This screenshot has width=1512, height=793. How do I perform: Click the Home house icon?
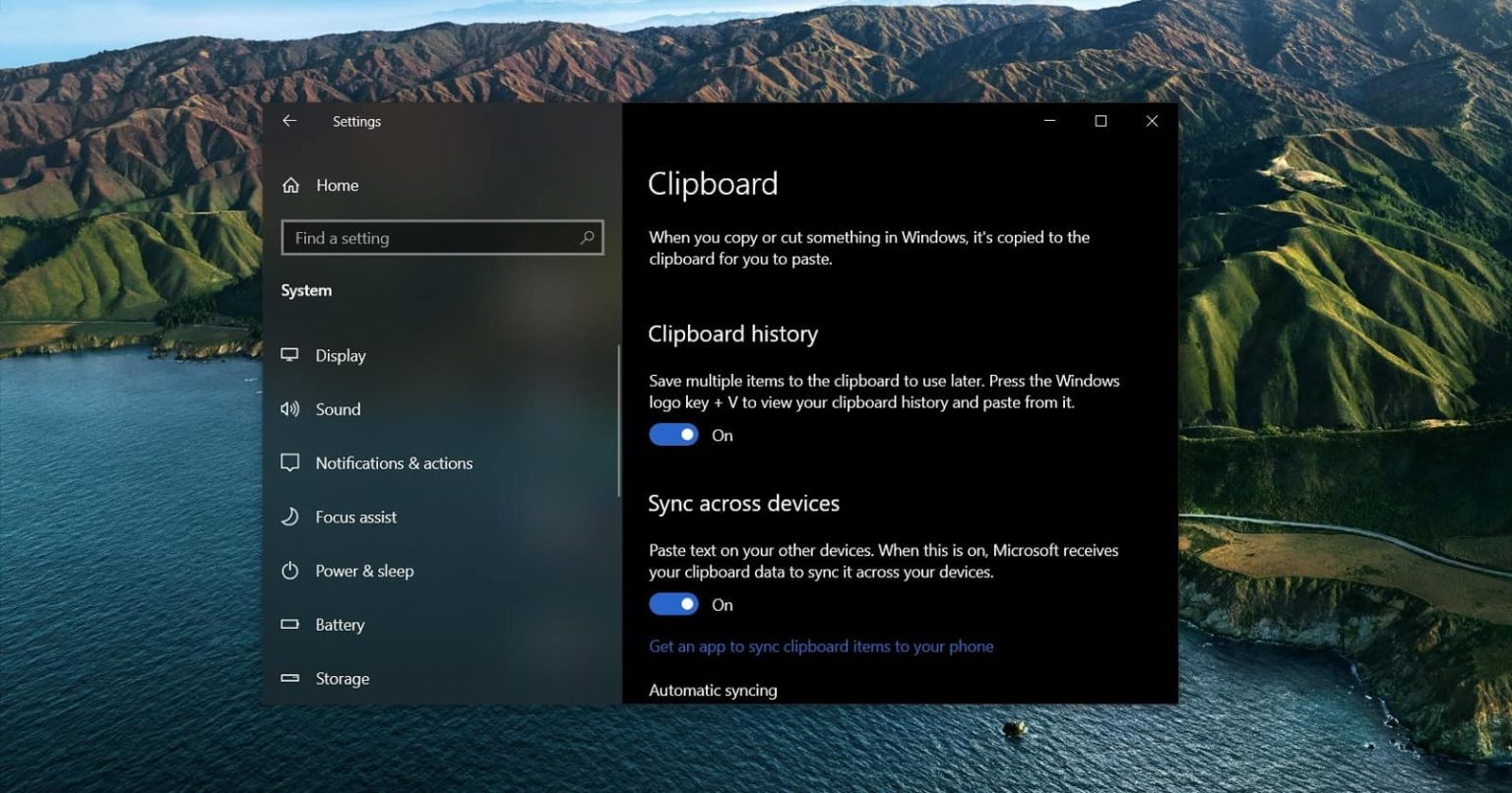pyautogui.click(x=290, y=185)
